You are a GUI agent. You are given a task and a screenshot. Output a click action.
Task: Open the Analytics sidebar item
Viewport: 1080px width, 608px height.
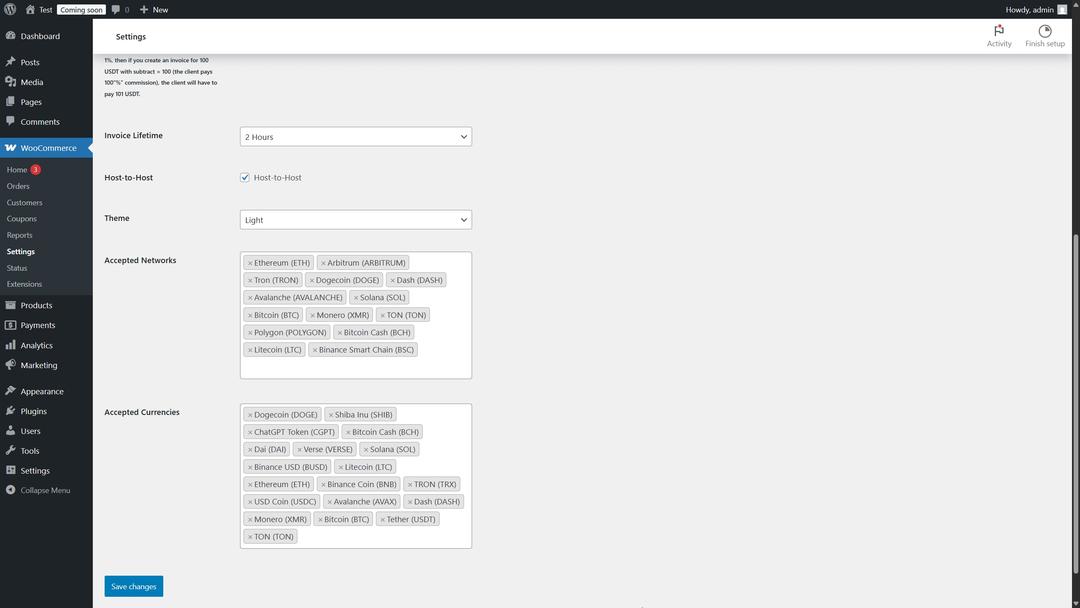coord(36,345)
